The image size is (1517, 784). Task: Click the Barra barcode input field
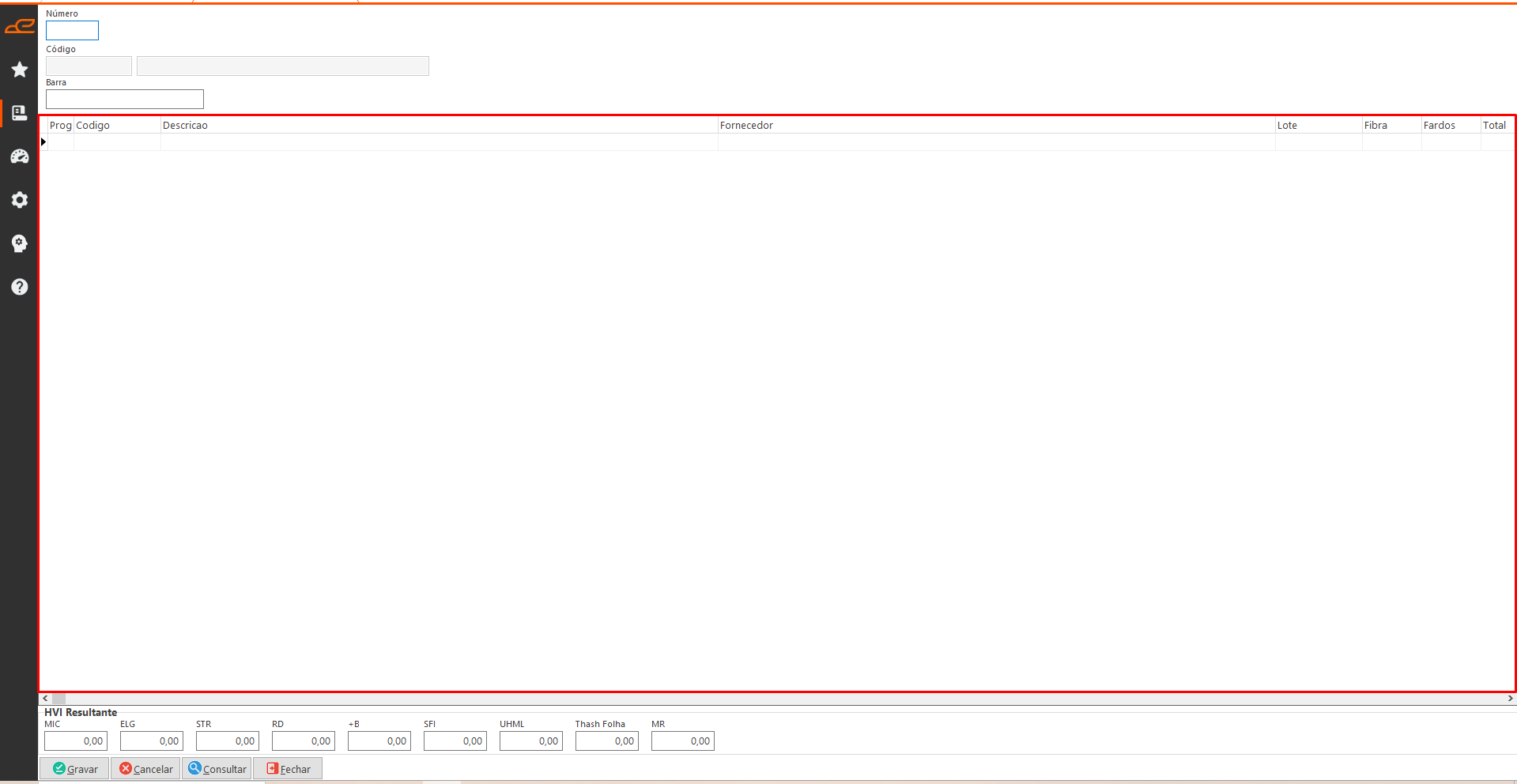pyautogui.click(x=125, y=100)
